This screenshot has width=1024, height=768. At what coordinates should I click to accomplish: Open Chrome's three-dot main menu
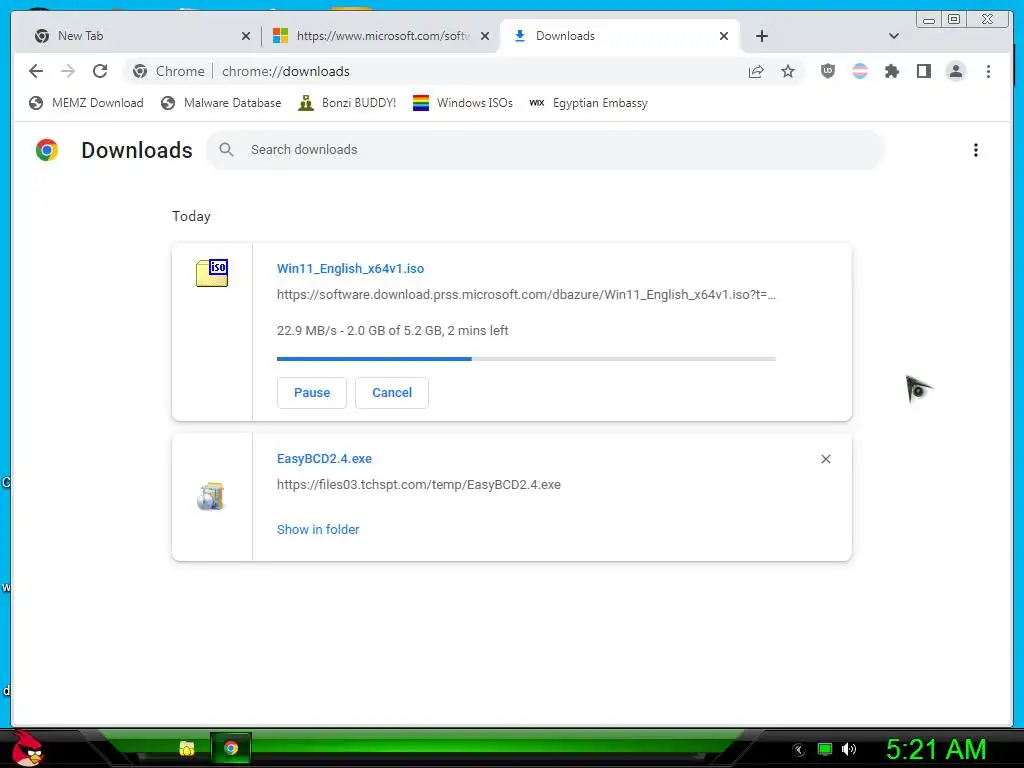pyautogui.click(x=988, y=71)
